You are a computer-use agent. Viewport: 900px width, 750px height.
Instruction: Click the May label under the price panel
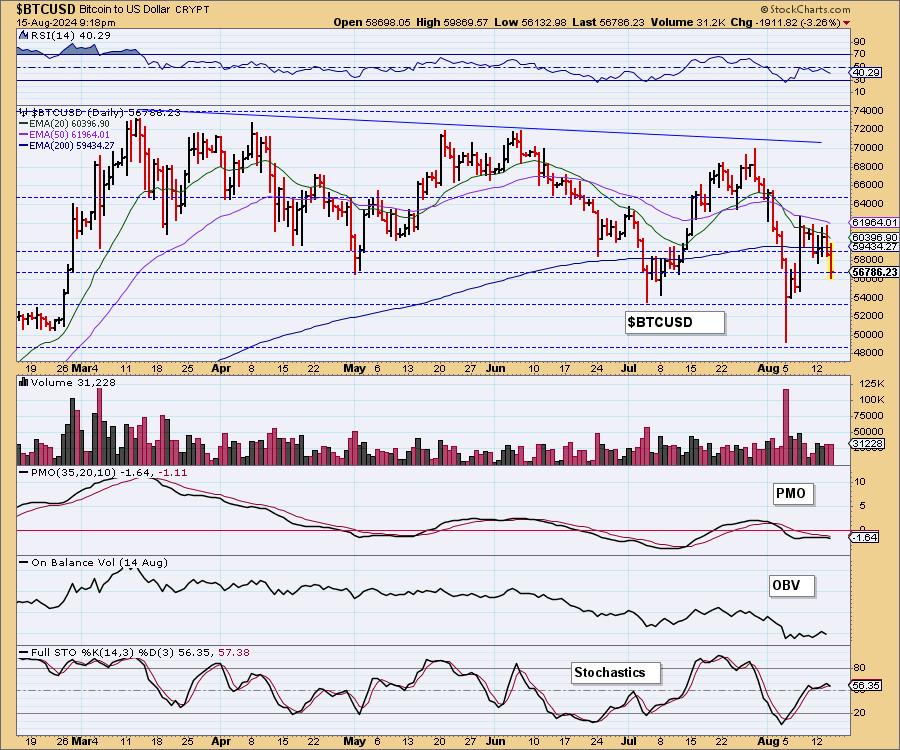click(x=355, y=368)
